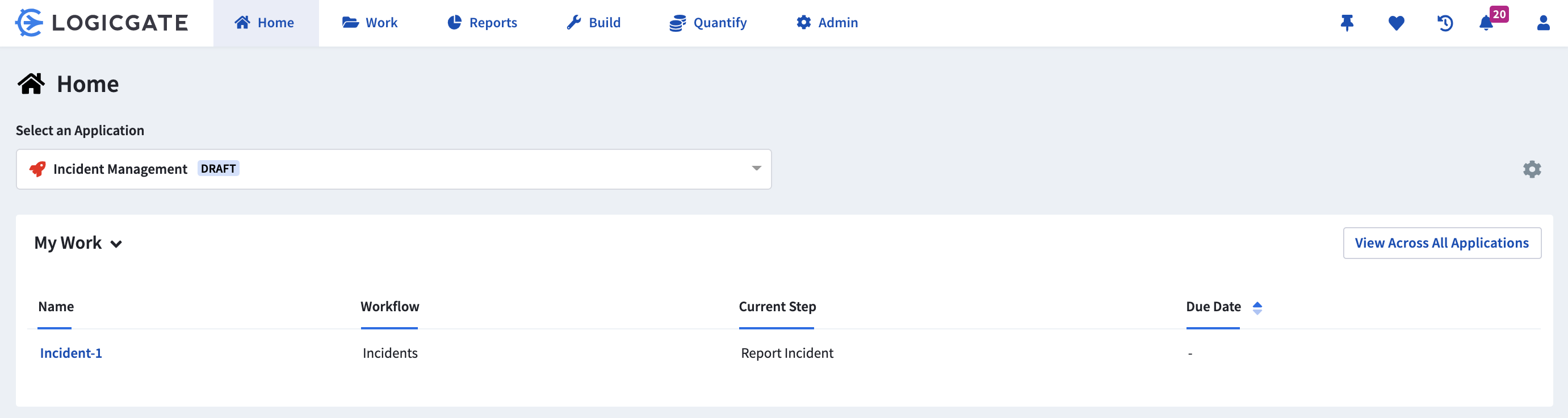Open home settings gear icon
The height and width of the screenshot is (418, 1568).
(x=1532, y=169)
